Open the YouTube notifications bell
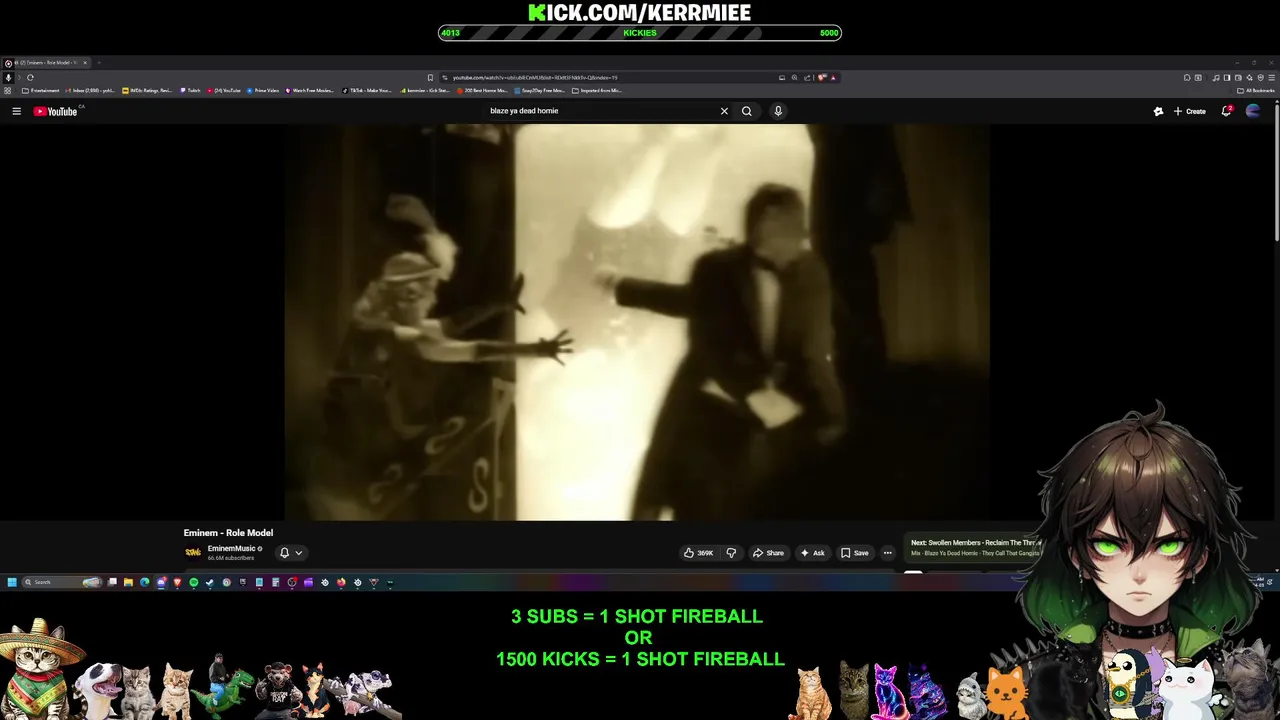The image size is (1280, 720). [x=1226, y=111]
